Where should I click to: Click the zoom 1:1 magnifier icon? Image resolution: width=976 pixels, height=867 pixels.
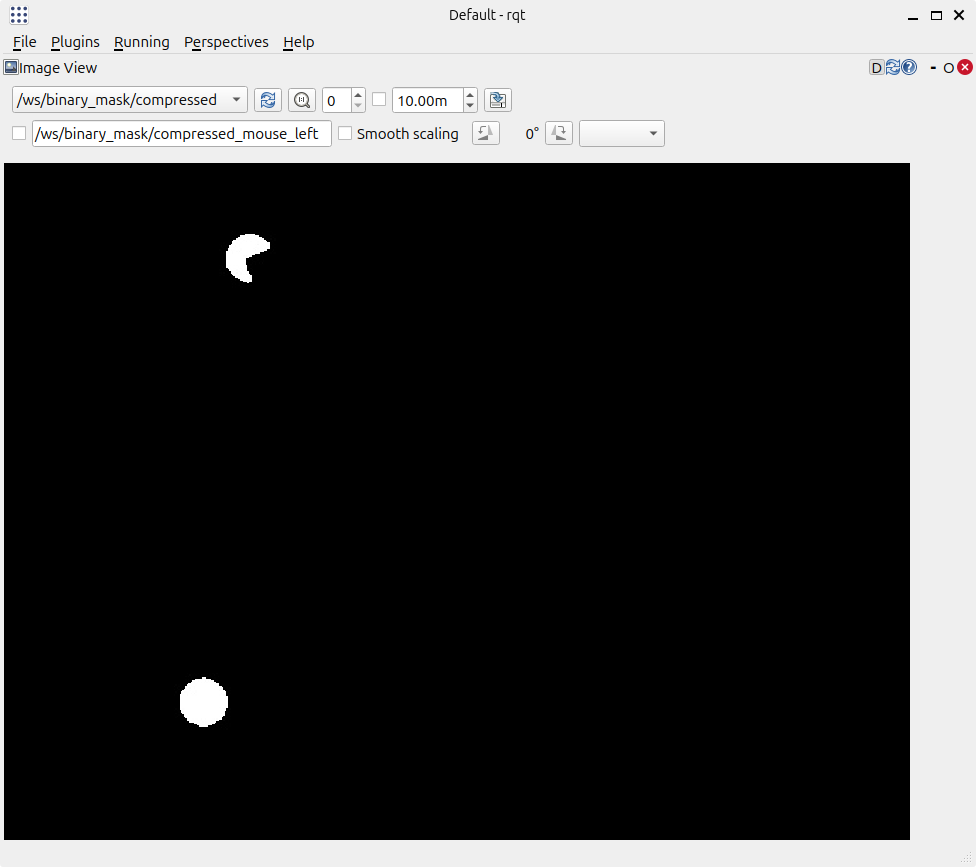(x=302, y=100)
